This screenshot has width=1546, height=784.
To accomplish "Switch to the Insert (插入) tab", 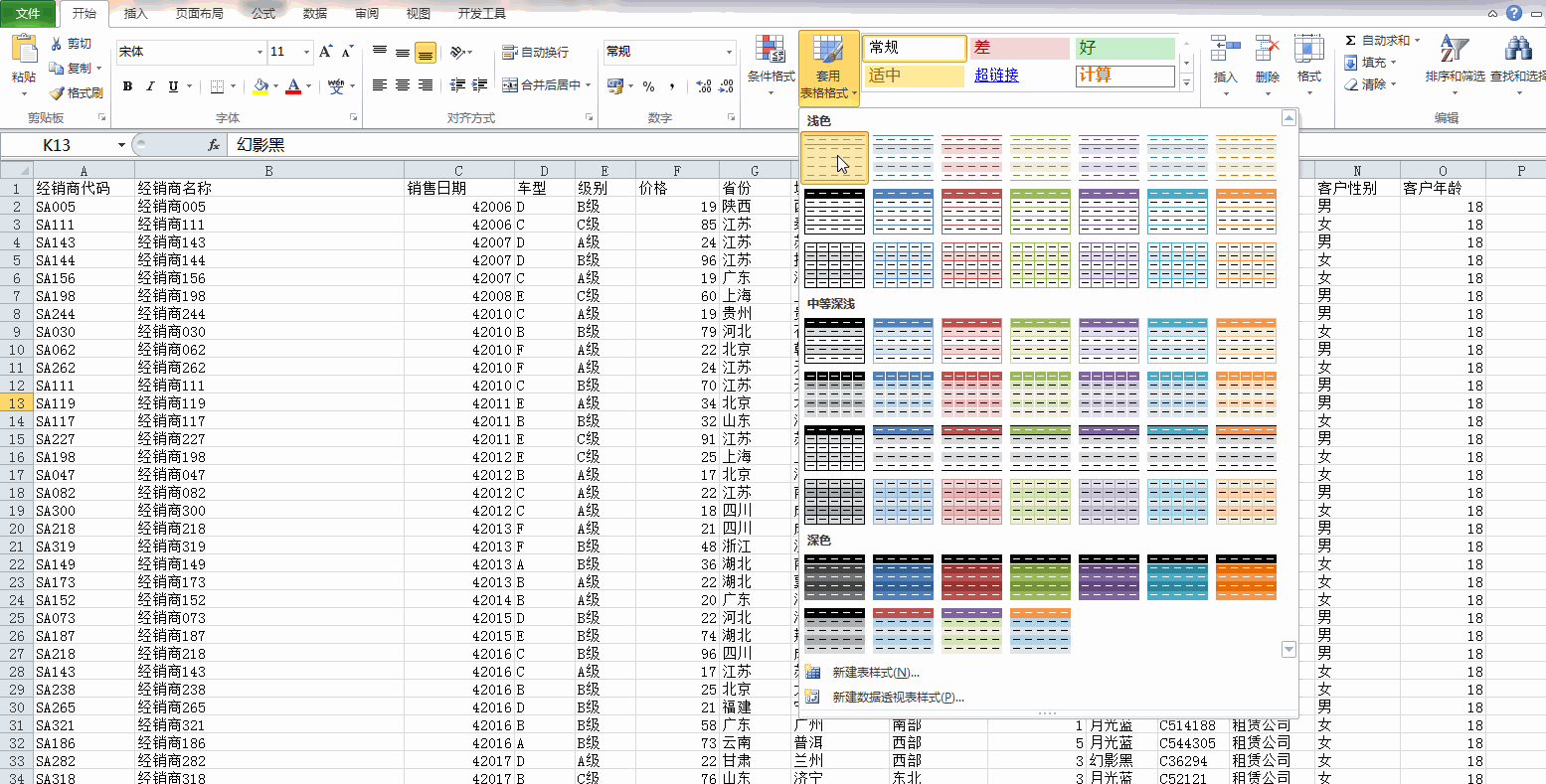I will point(136,14).
